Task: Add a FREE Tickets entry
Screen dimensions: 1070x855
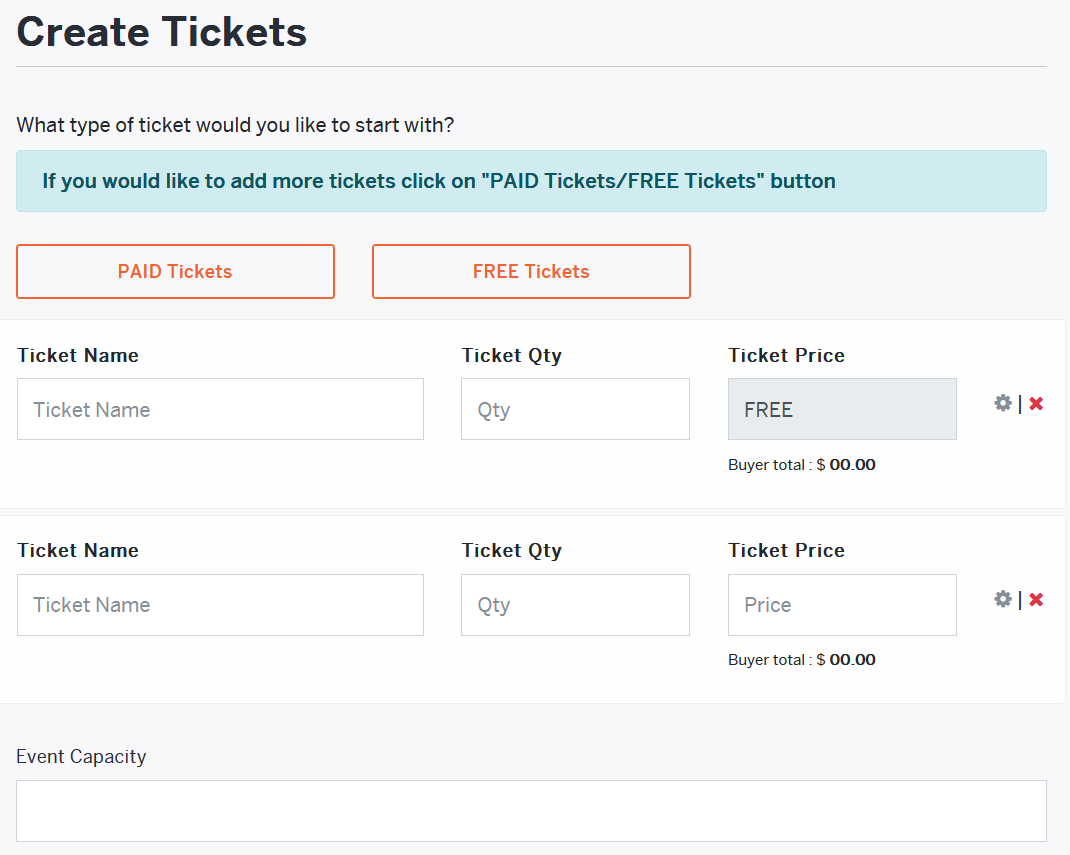Action: click(x=531, y=272)
